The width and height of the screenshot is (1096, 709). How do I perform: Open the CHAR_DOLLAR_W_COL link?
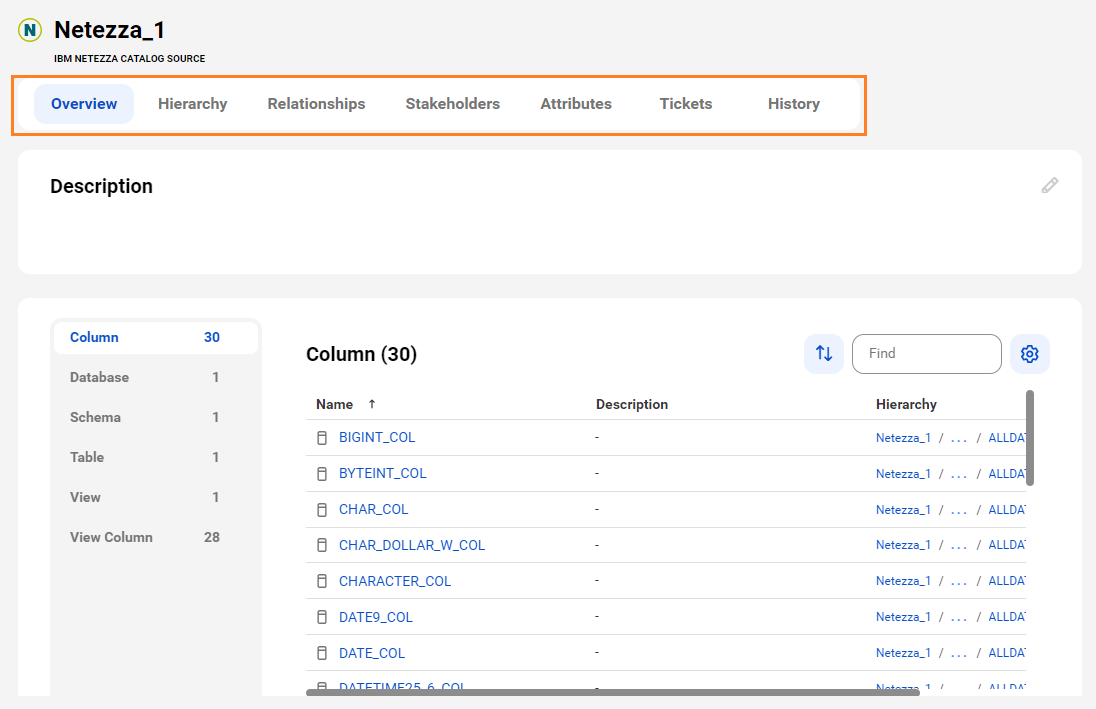pos(412,545)
